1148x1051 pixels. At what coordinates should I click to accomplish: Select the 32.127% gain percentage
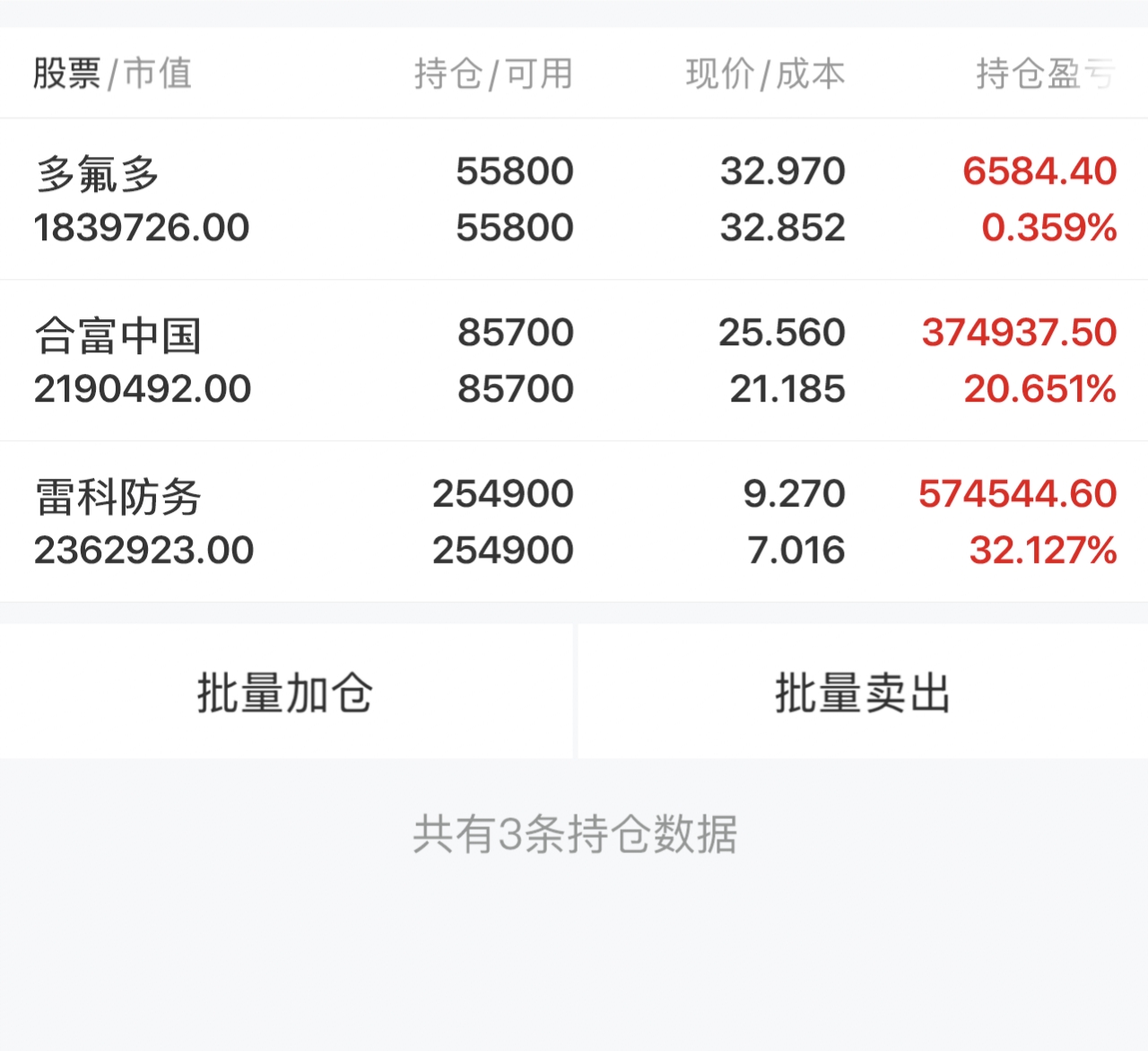coord(1043,551)
